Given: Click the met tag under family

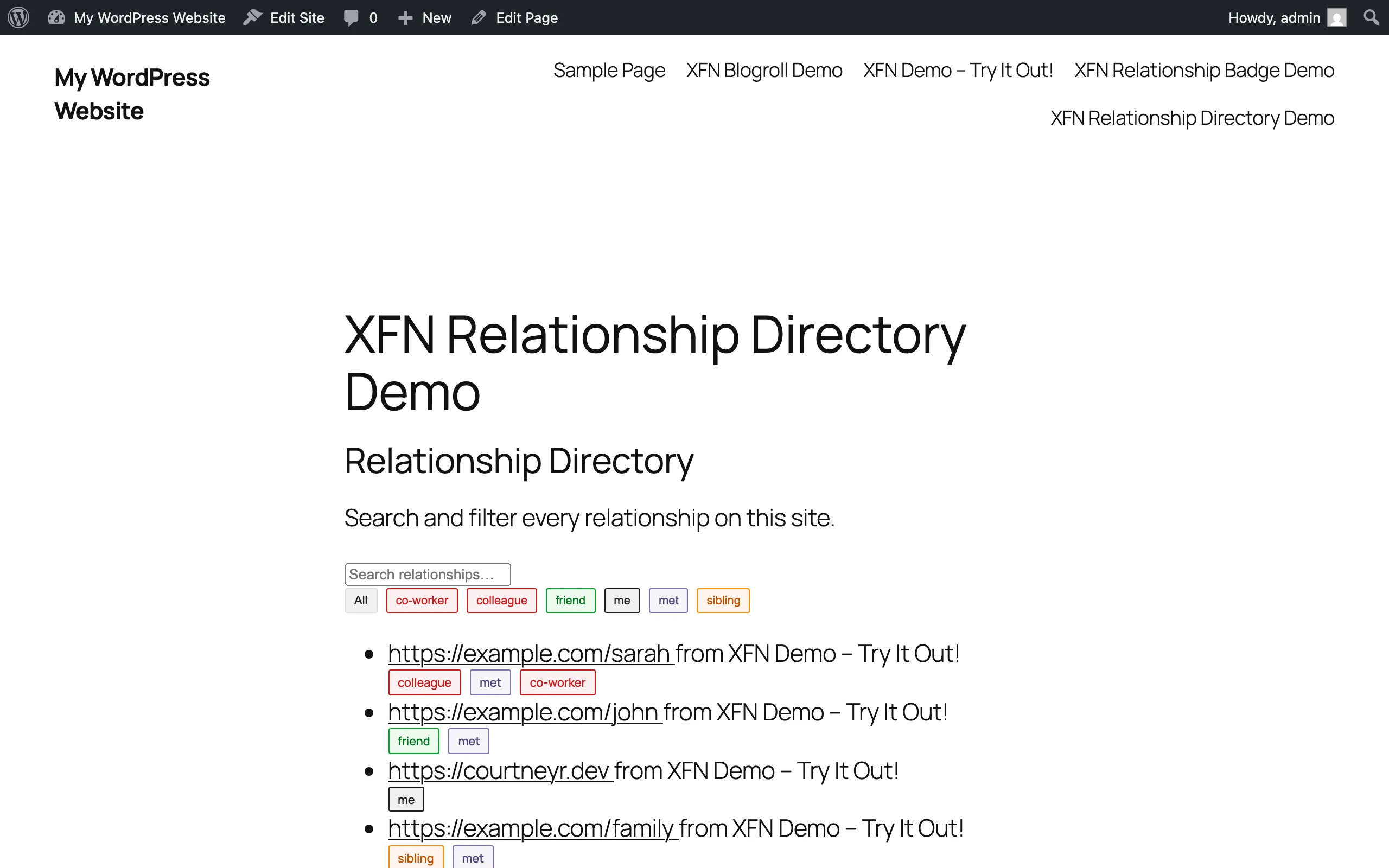Looking at the screenshot, I should (x=473, y=858).
